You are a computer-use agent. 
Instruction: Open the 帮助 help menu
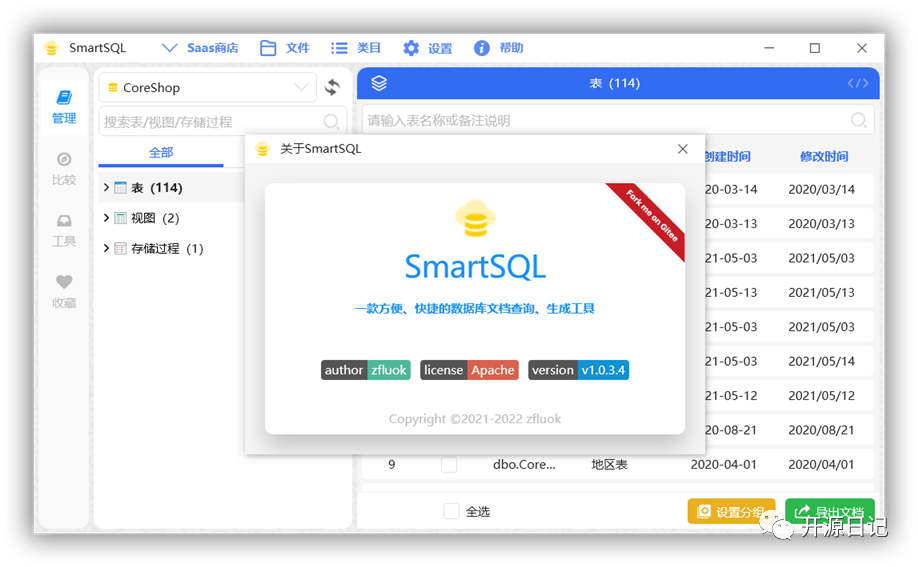[x=499, y=48]
